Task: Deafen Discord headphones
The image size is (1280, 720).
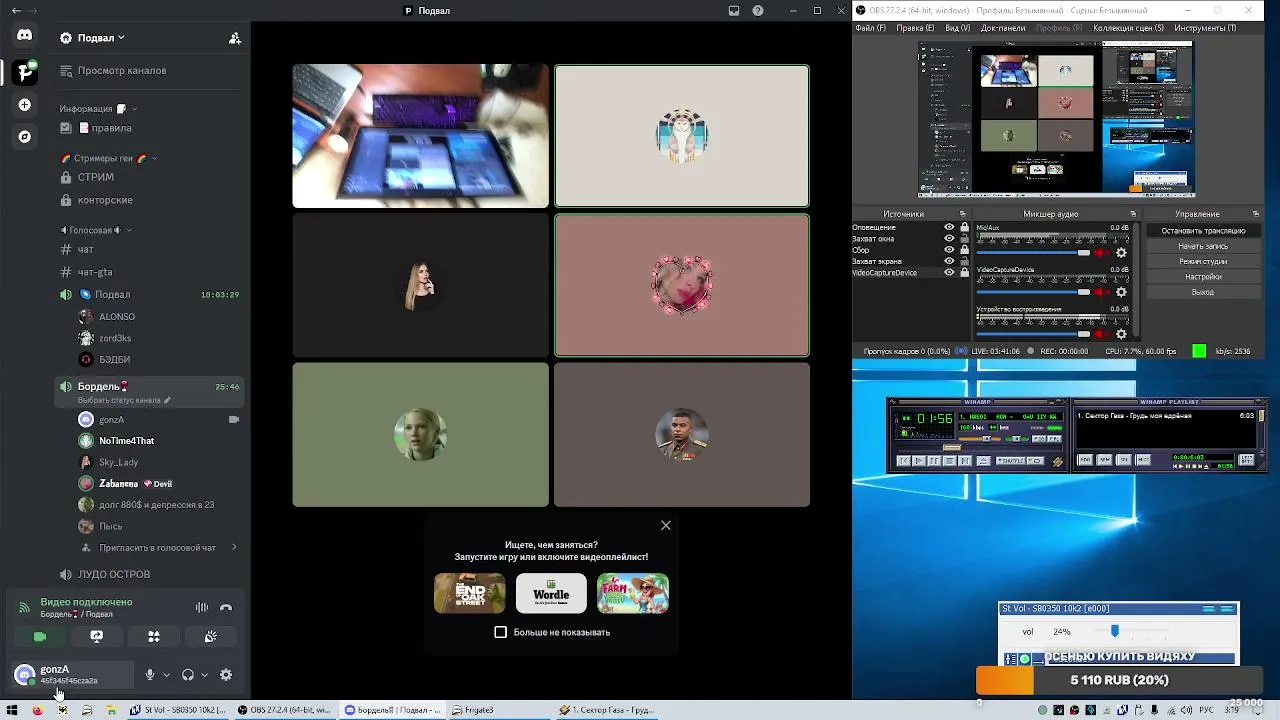Action: 187,675
